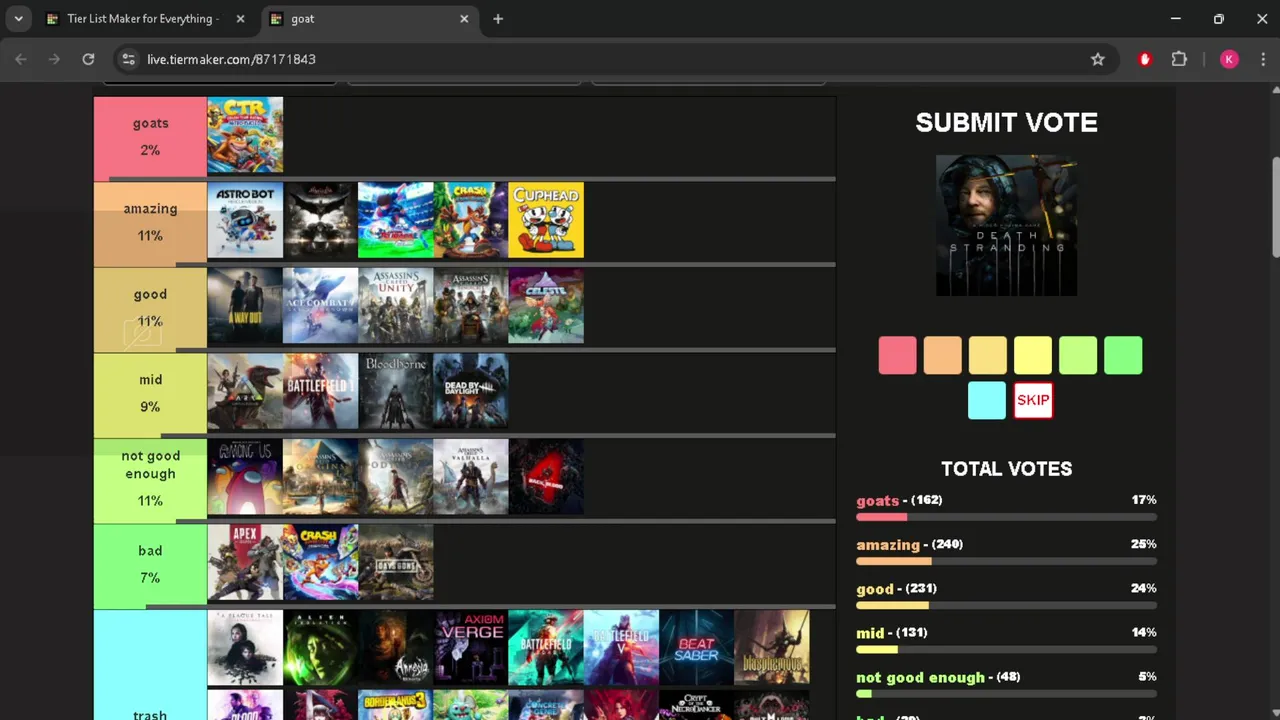Open site information icon in address bar
This screenshot has height=720, width=1280.
[128, 59]
